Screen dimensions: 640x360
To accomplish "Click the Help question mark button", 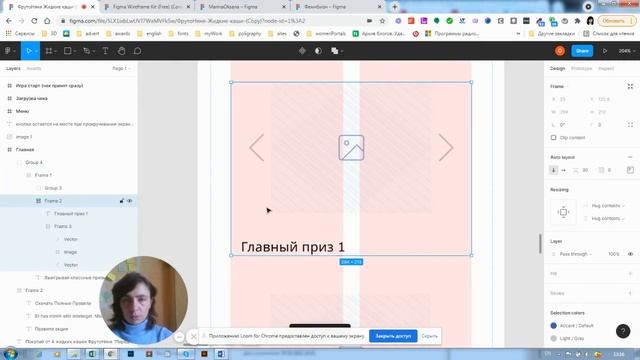I will click(x=623, y=331).
